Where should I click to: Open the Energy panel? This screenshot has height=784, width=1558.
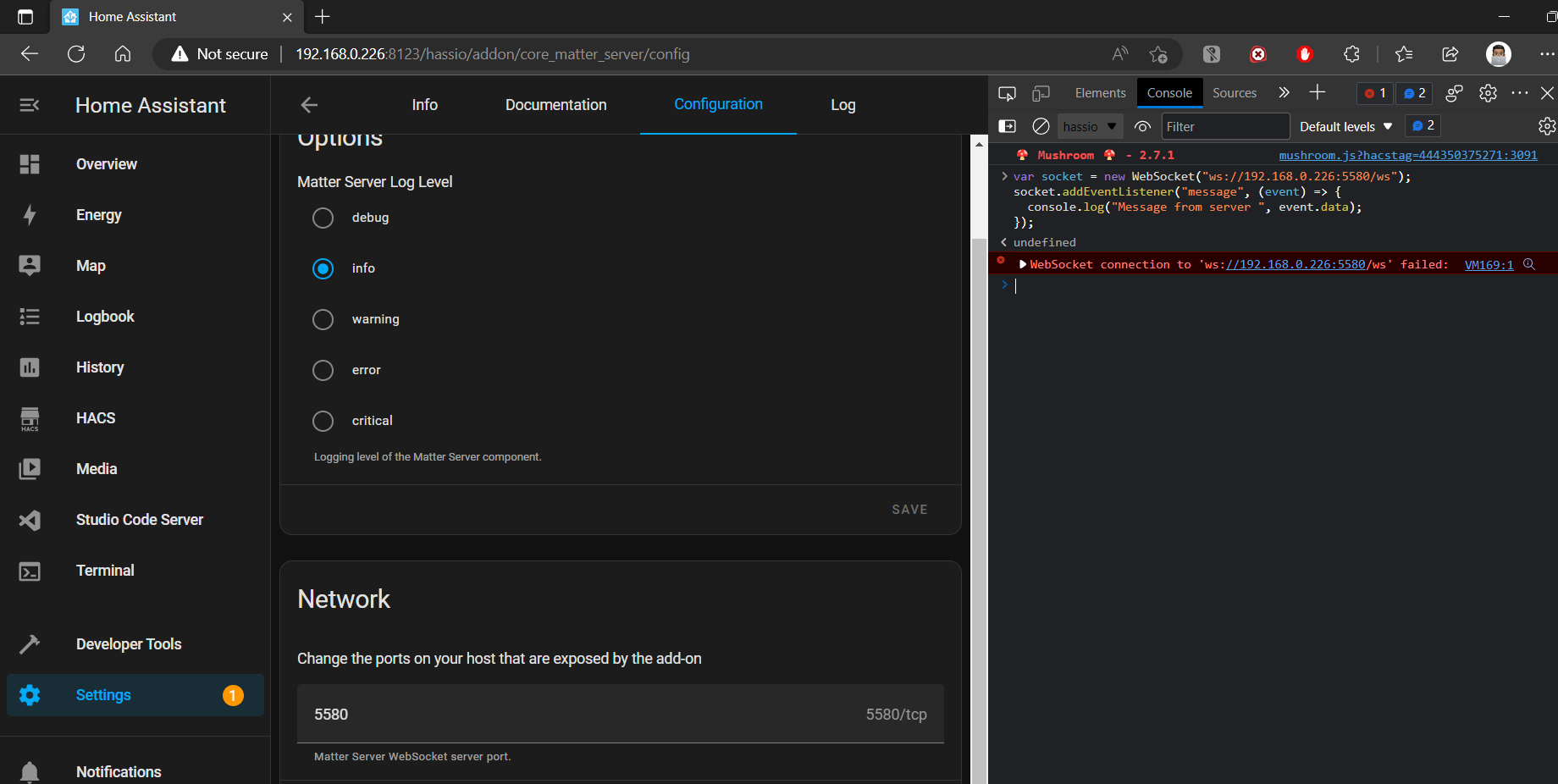(x=135, y=215)
